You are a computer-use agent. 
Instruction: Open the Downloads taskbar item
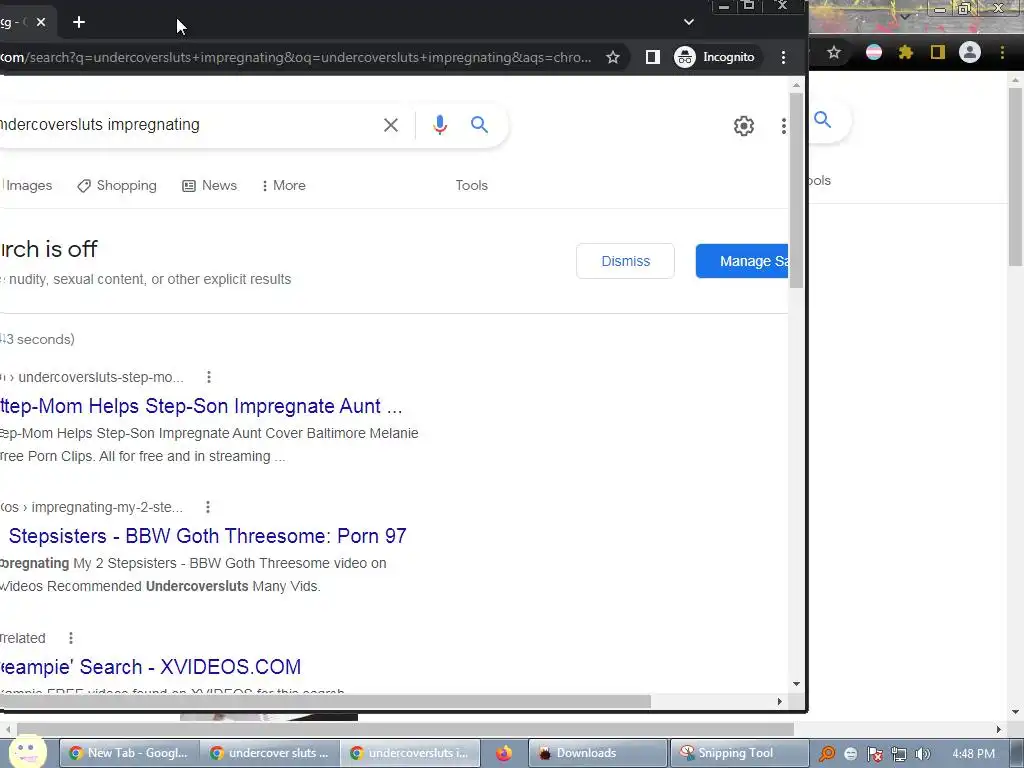tap(598, 753)
